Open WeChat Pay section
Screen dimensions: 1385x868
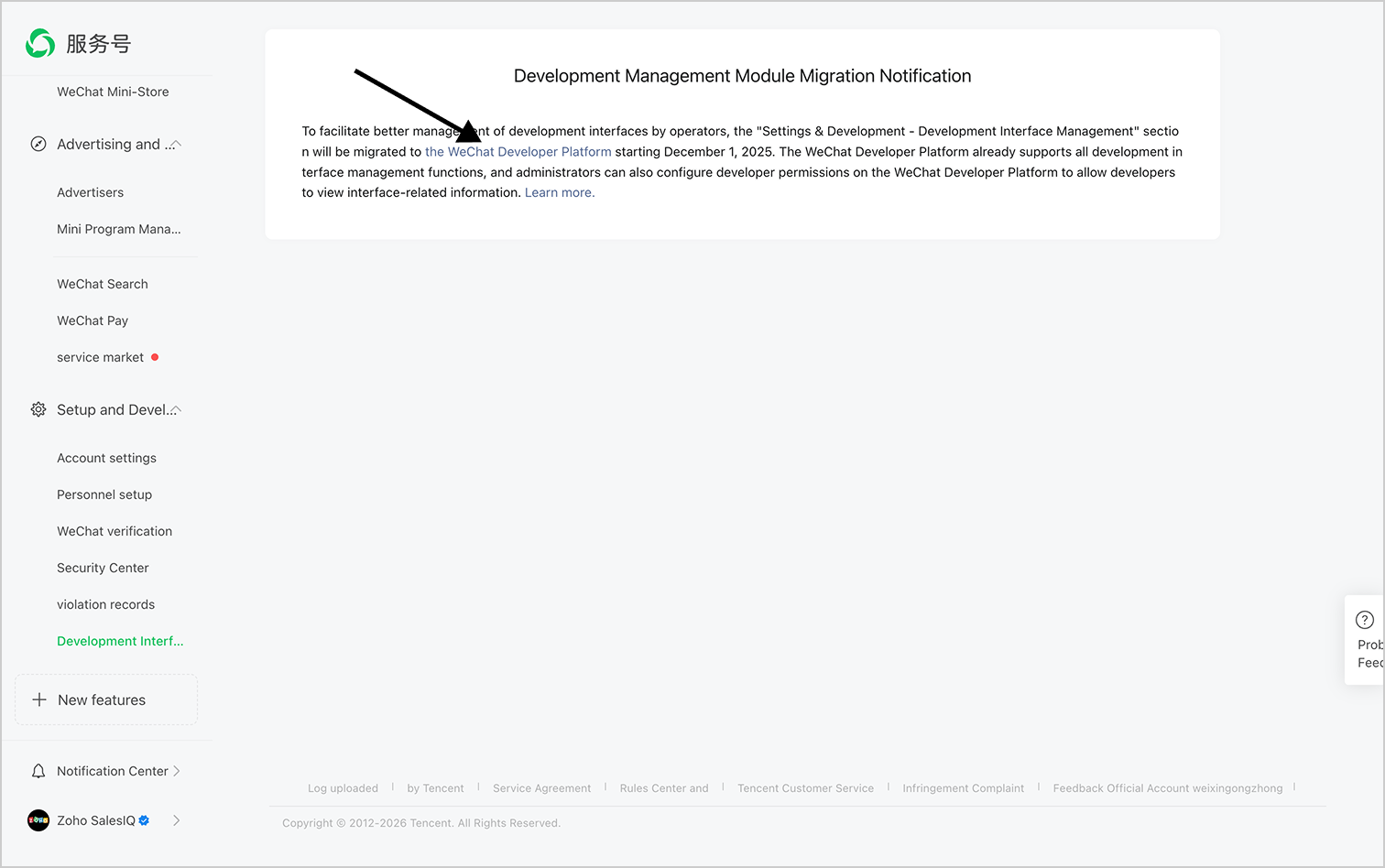(93, 320)
